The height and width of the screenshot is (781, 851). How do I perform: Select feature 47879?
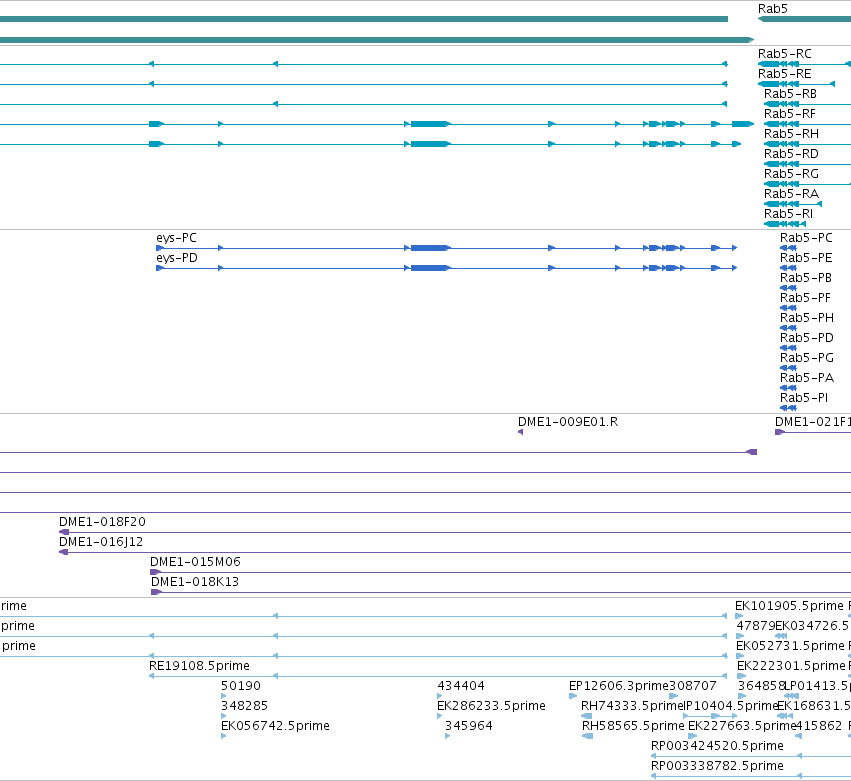[x=755, y=626]
